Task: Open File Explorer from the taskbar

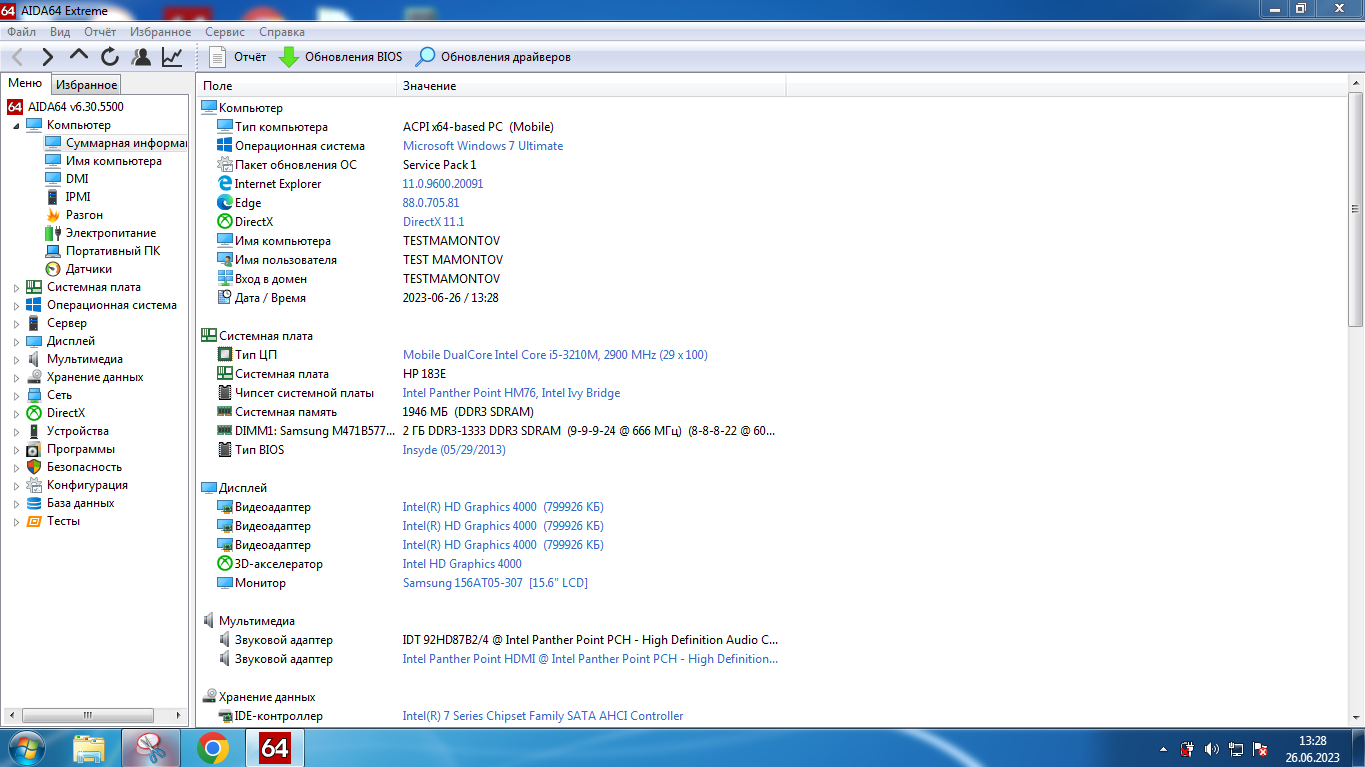Action: (89, 748)
